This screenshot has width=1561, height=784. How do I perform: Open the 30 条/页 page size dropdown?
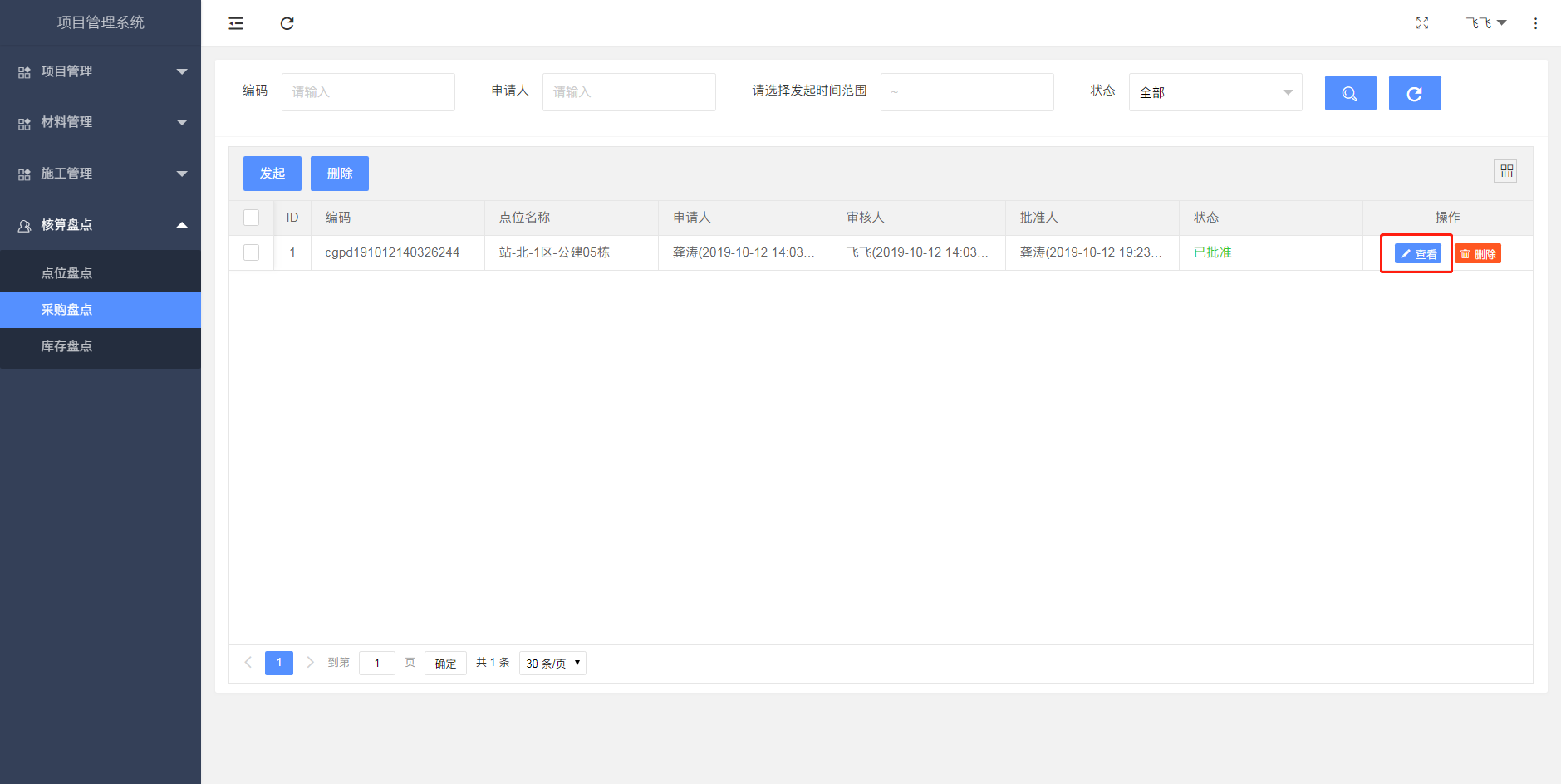[552, 663]
